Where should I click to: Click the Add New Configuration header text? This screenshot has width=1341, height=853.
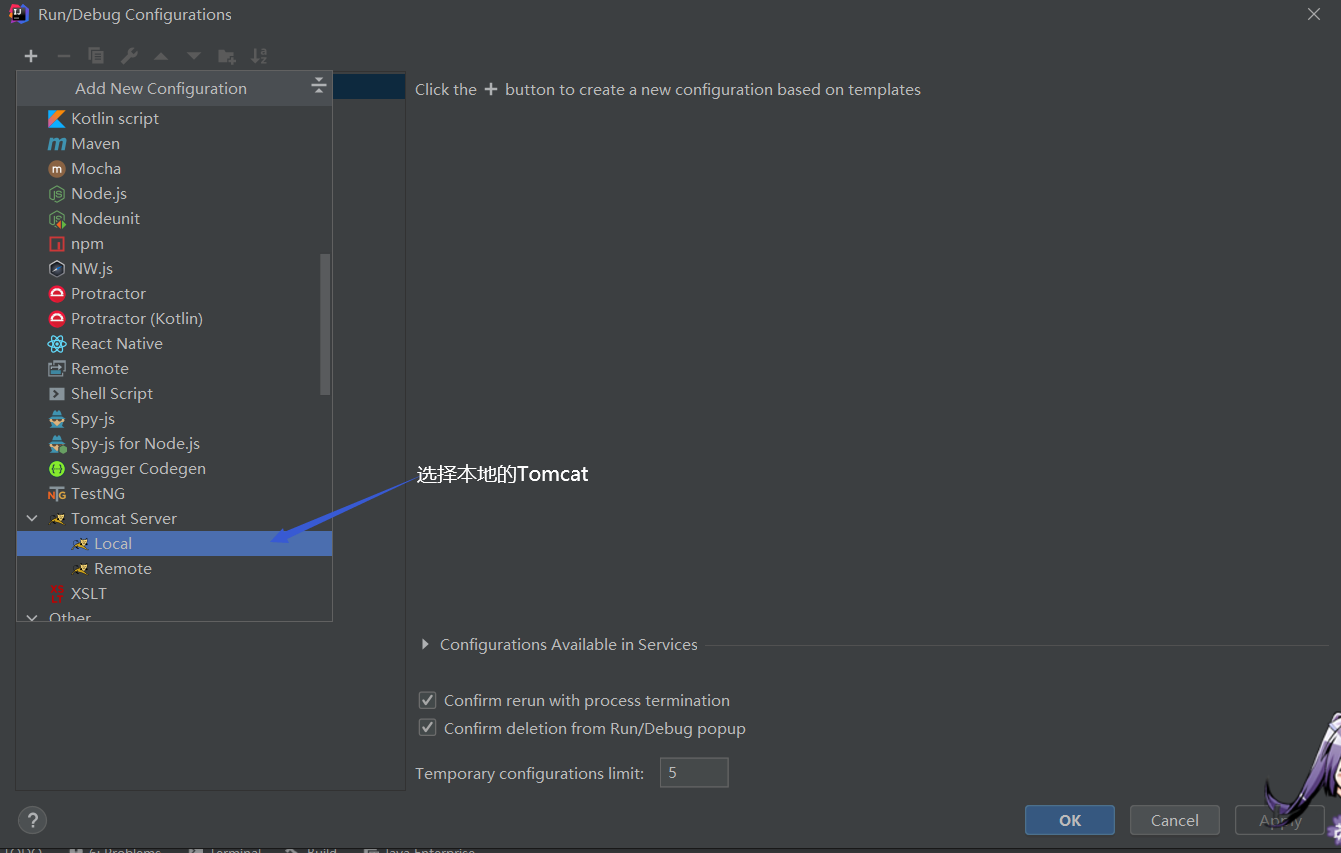(x=161, y=89)
